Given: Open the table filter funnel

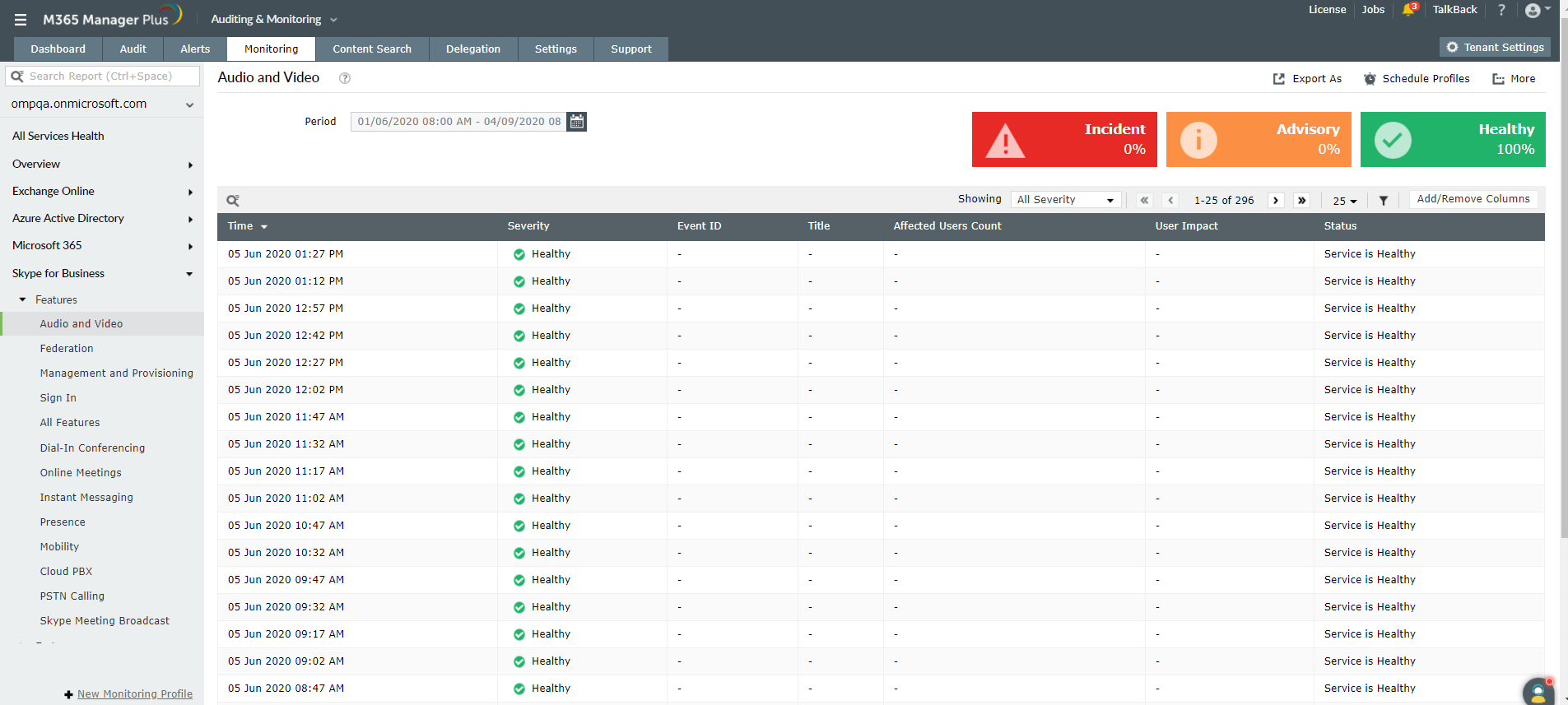Looking at the screenshot, I should (x=1384, y=200).
